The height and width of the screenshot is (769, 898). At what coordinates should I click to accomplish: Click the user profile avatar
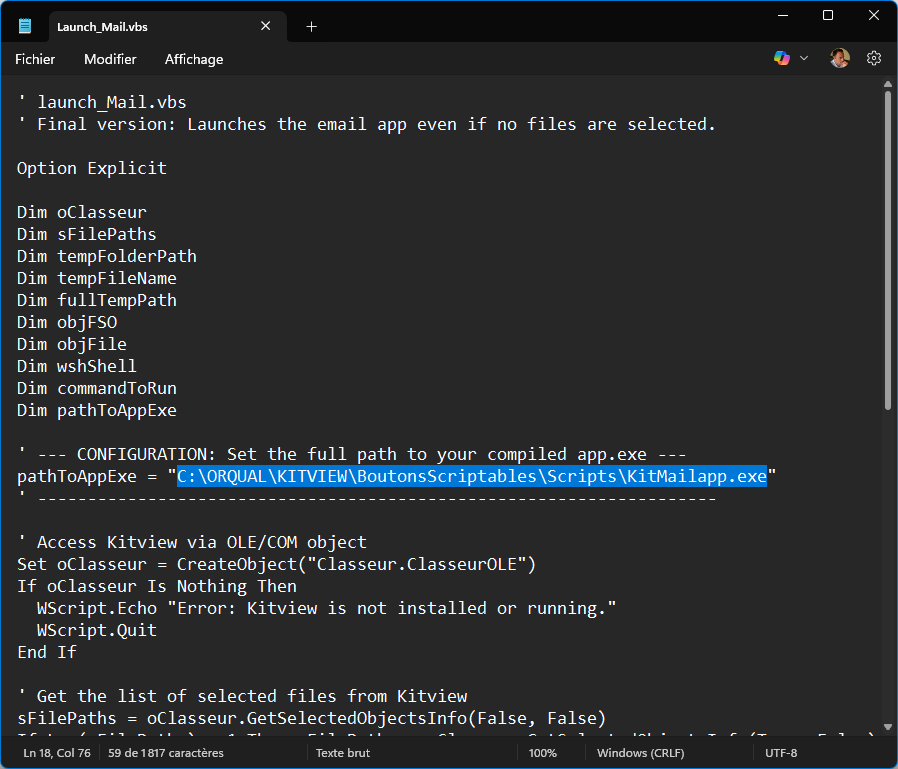coord(839,59)
